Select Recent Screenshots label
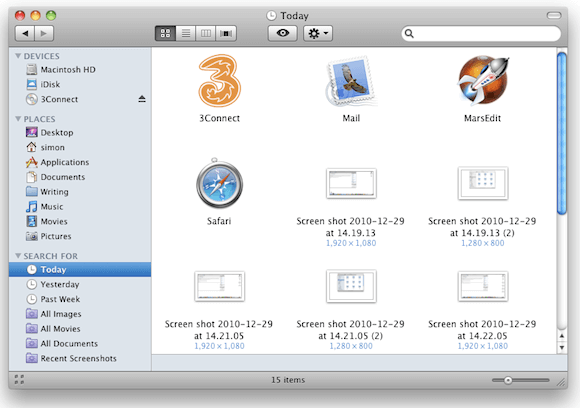 tap(78, 358)
